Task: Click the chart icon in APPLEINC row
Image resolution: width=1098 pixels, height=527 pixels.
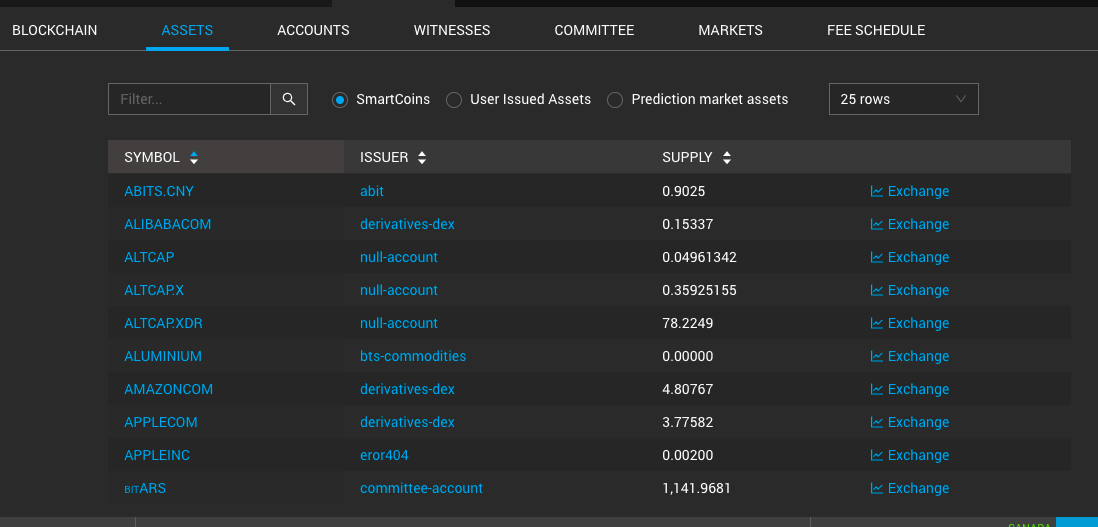Action: point(876,455)
